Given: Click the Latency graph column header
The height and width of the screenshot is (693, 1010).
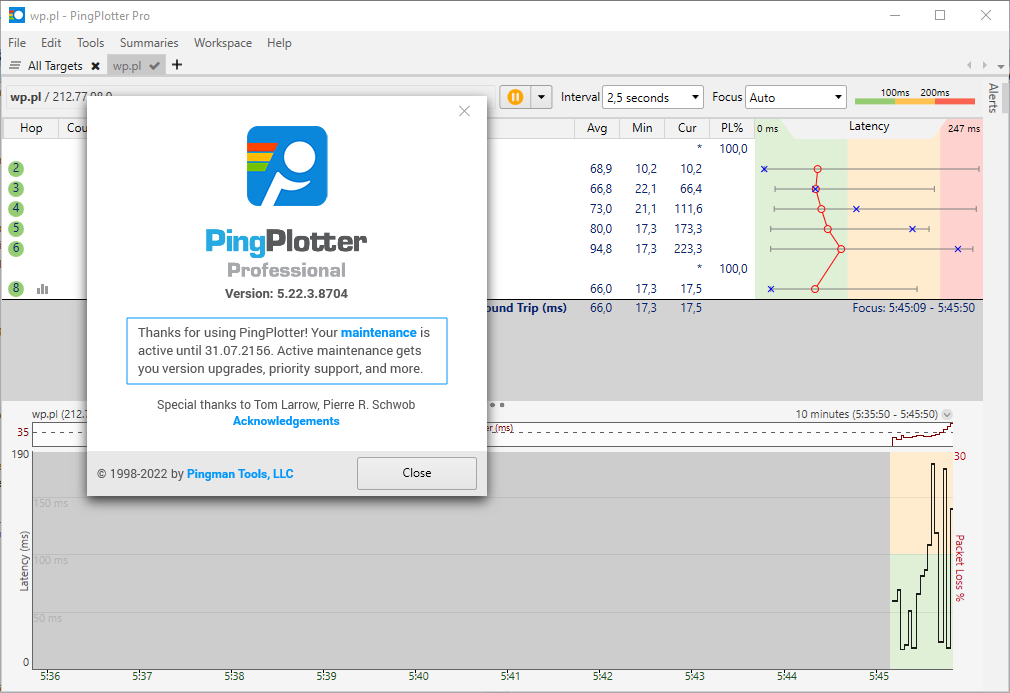Looking at the screenshot, I should click(868, 126).
